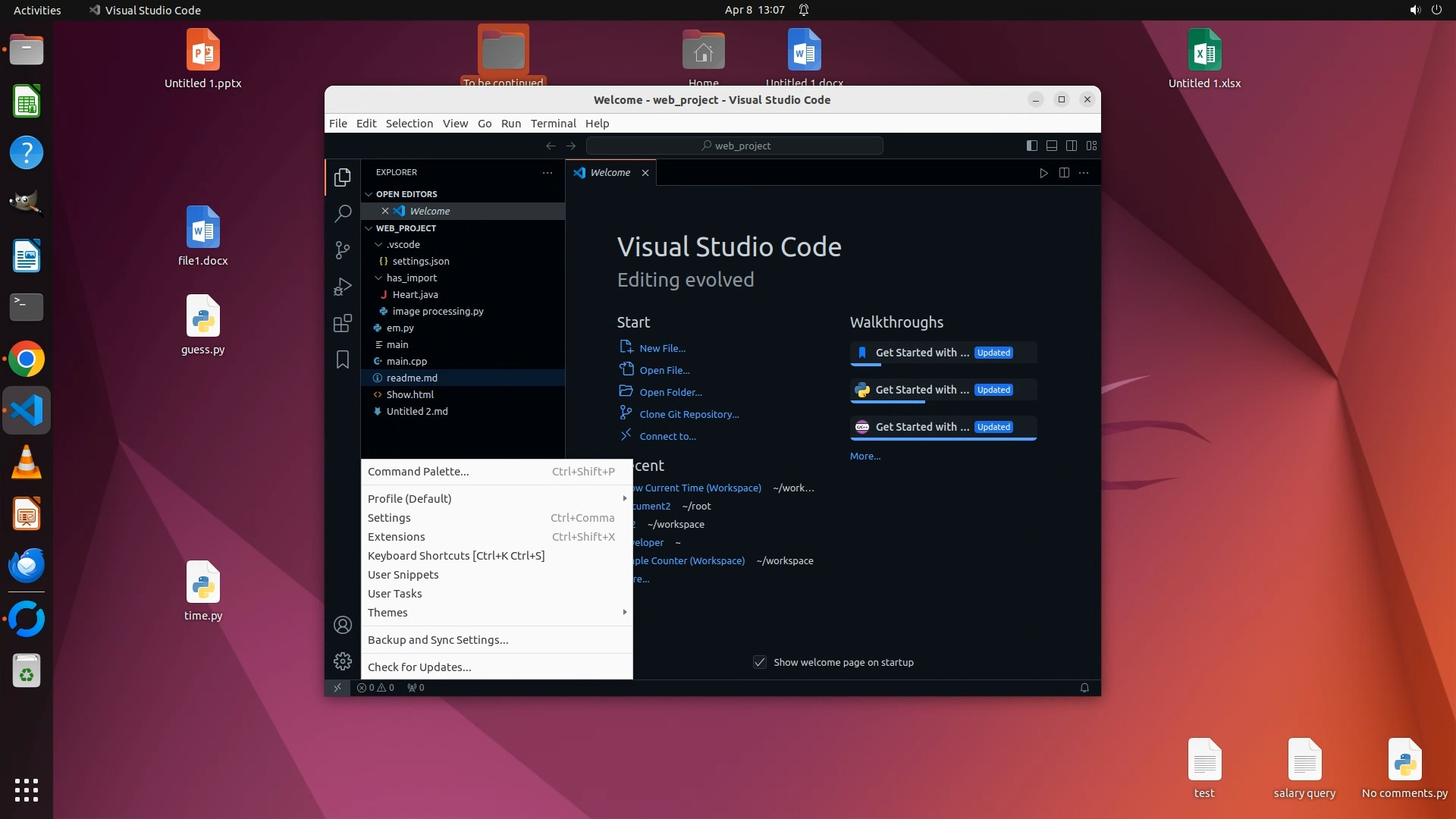Click the bookmarks icon in activity bar
Image resolution: width=1456 pixels, height=819 pixels.
tap(343, 359)
